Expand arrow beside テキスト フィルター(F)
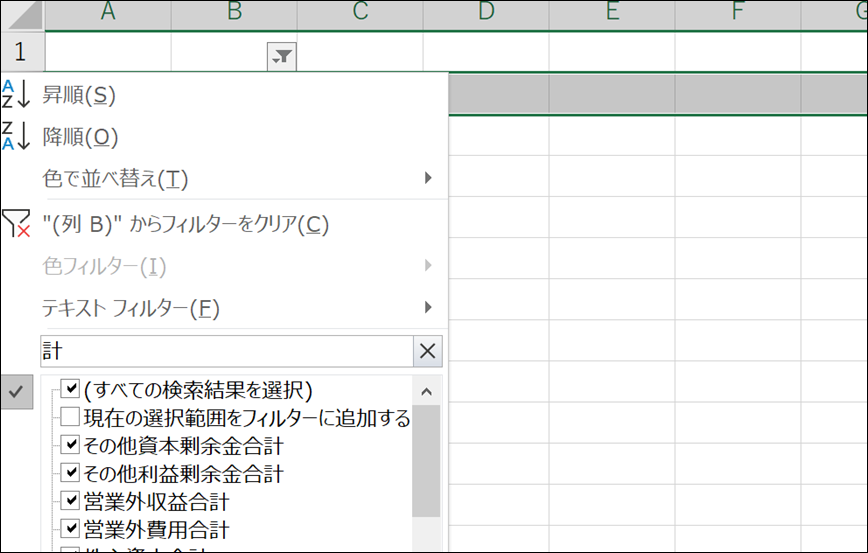The image size is (868, 553). pyautogui.click(x=428, y=307)
